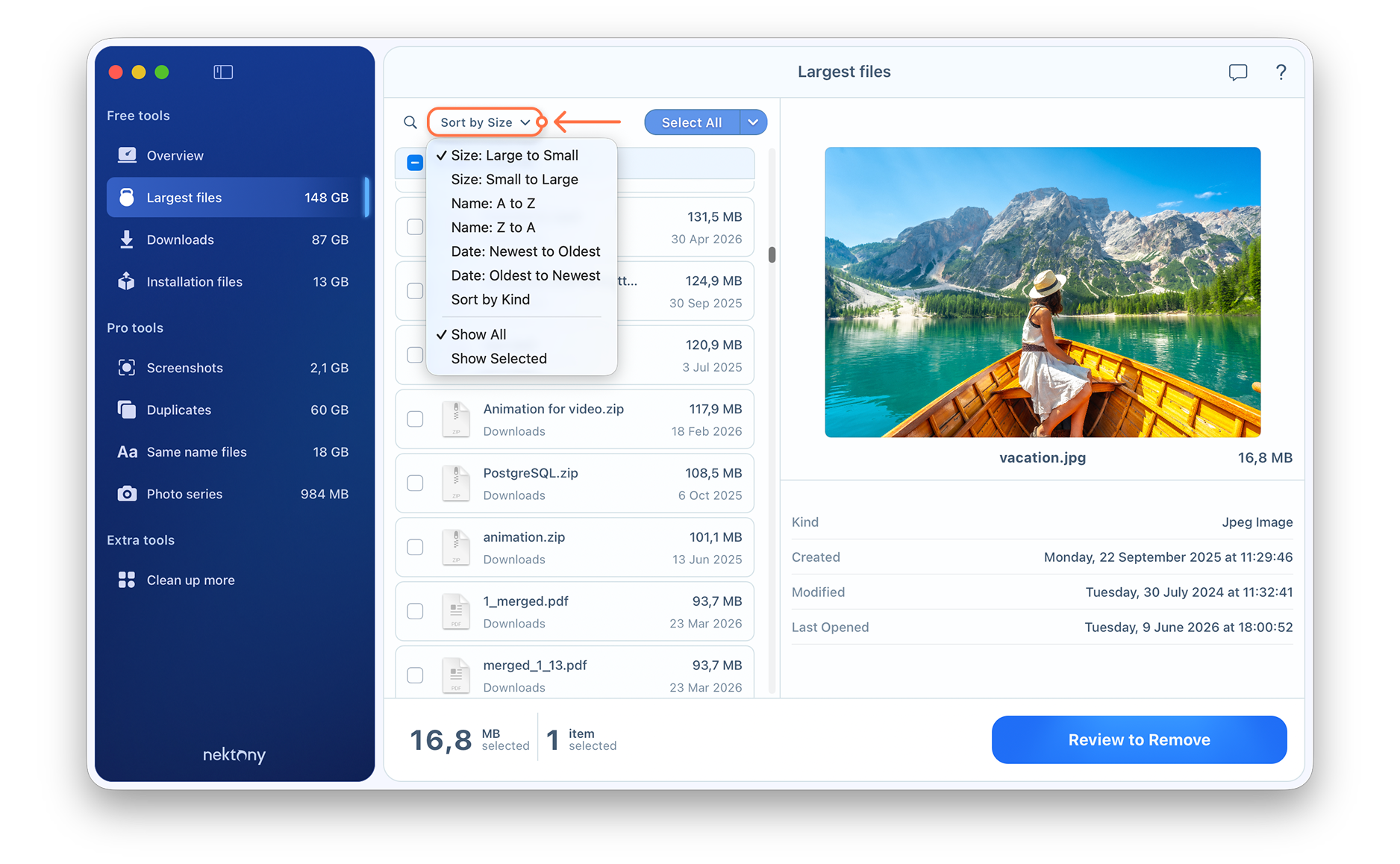Expand the Select All arrow dropdown
This screenshot has height=864, width=1400.
click(x=753, y=122)
